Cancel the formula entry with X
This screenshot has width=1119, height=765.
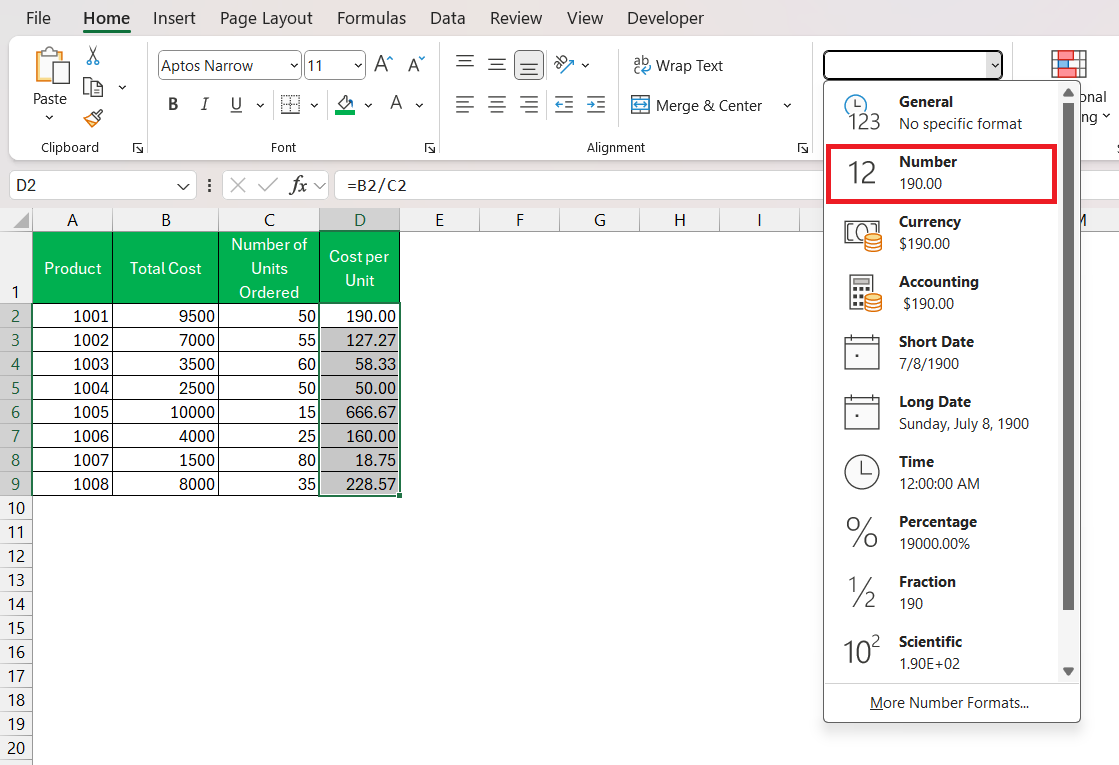pos(238,186)
